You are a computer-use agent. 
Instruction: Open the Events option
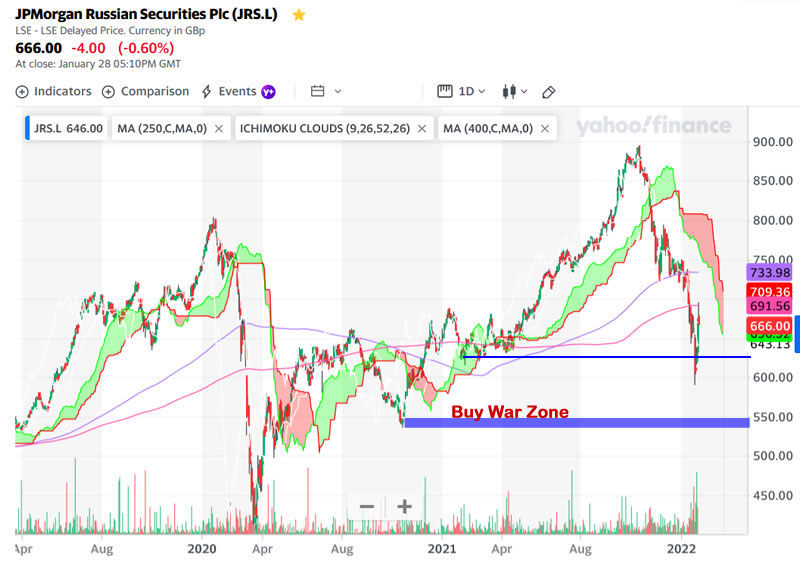click(238, 91)
